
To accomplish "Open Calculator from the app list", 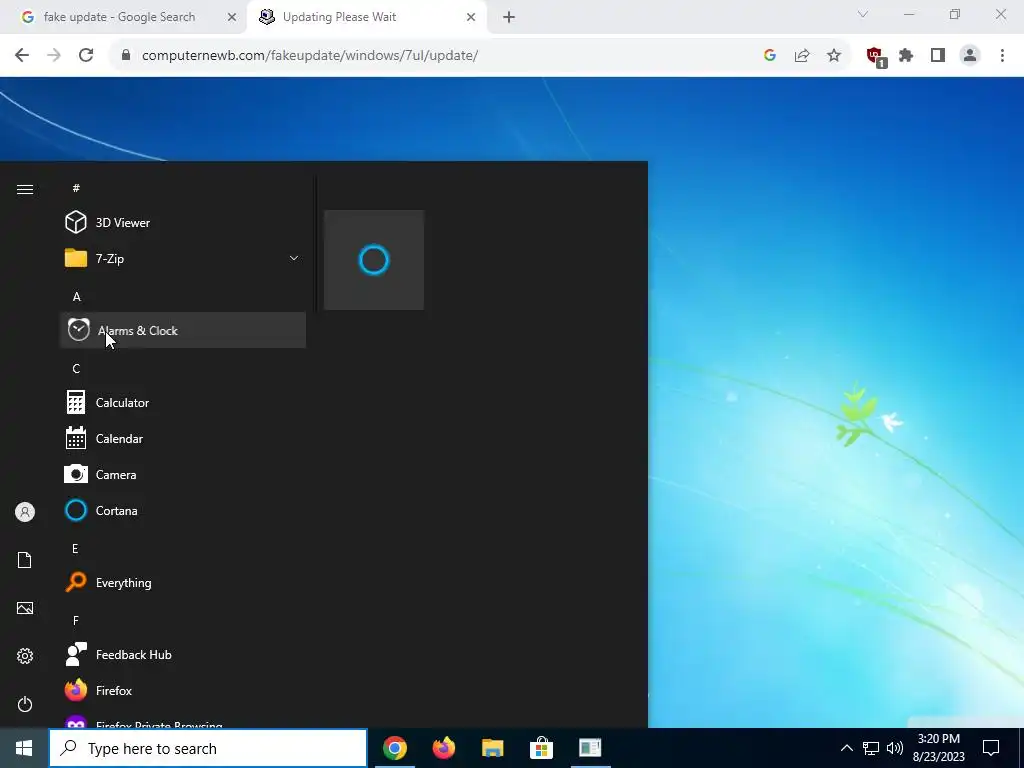I will tap(183, 403).
